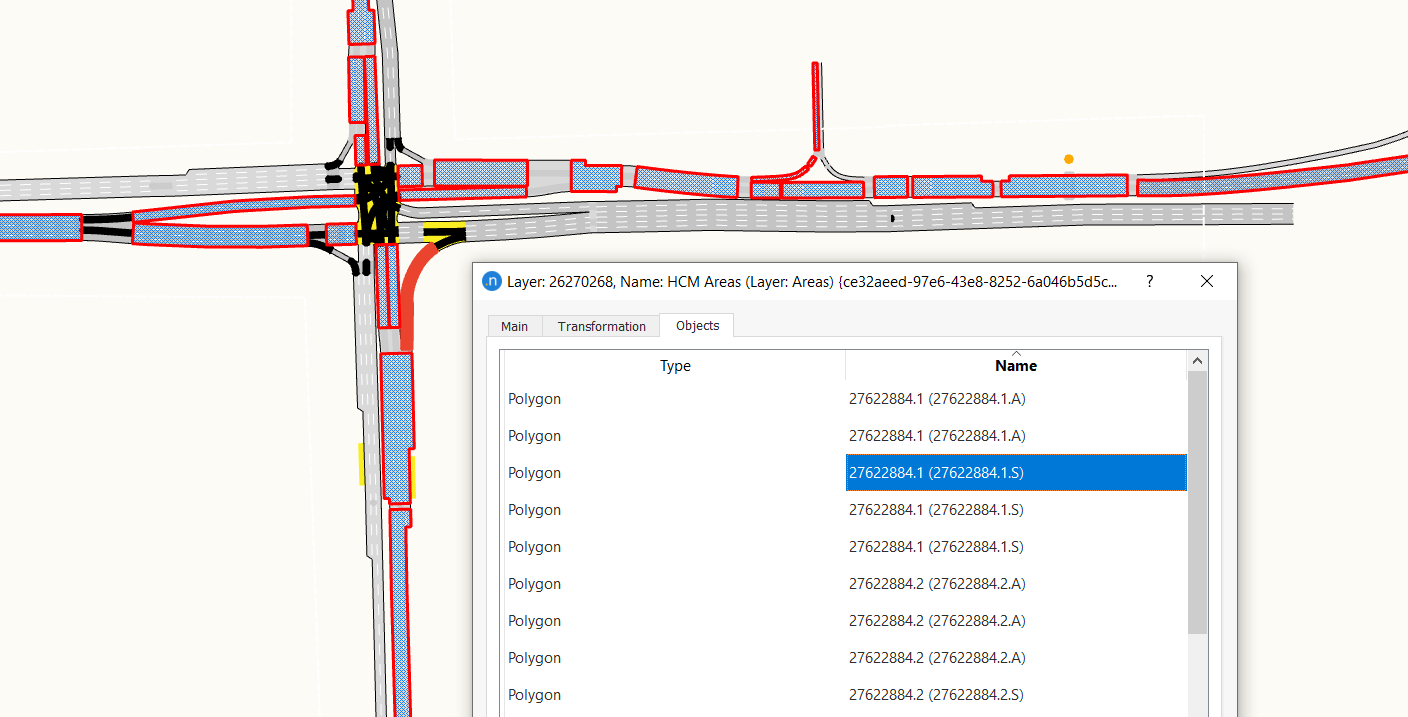Open the Transformation tab
Viewport: 1408px width, 717px height.
[601, 326]
